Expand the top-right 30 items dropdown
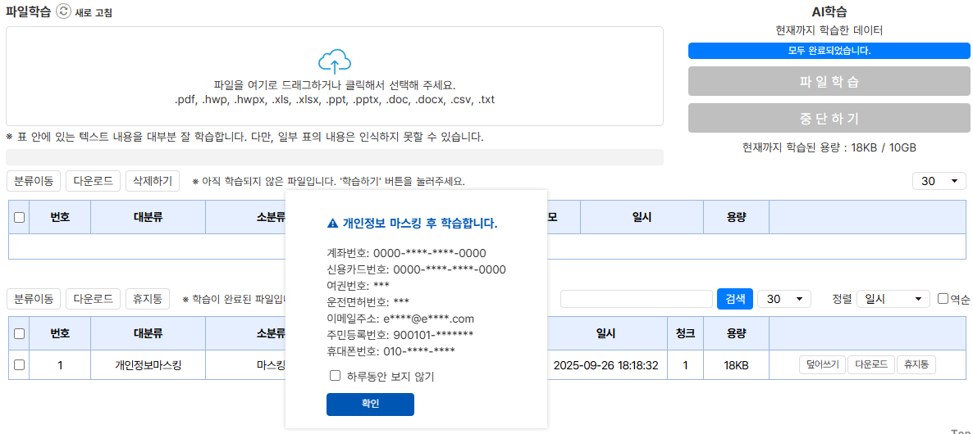This screenshot has width=973, height=434. click(938, 181)
